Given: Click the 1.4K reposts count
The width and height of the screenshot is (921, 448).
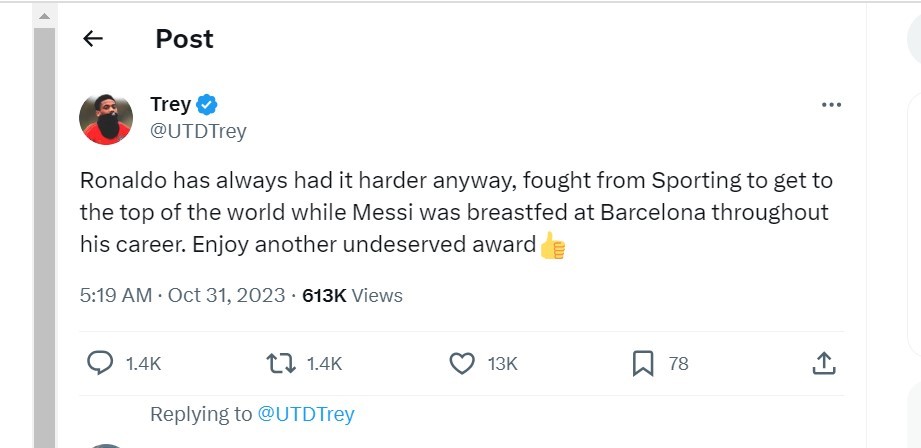Looking at the screenshot, I should coord(324,364).
